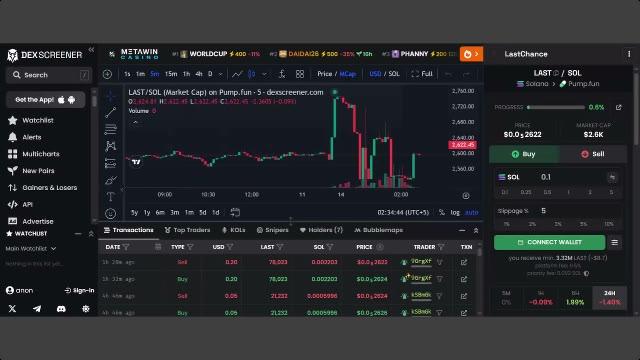Click the MetaWin Casino banner
Viewport: 640px width, 360px height.
[139, 54]
